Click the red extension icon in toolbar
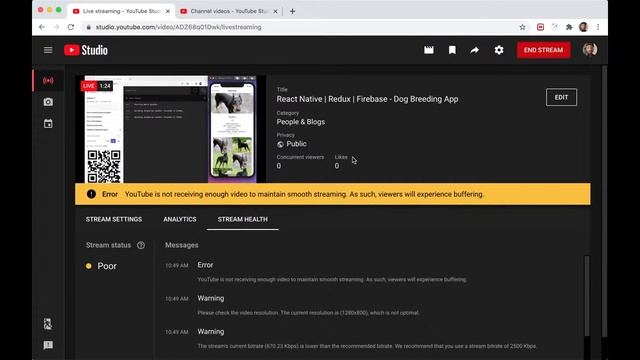Viewport: 640px width, 360px height. 540,27
